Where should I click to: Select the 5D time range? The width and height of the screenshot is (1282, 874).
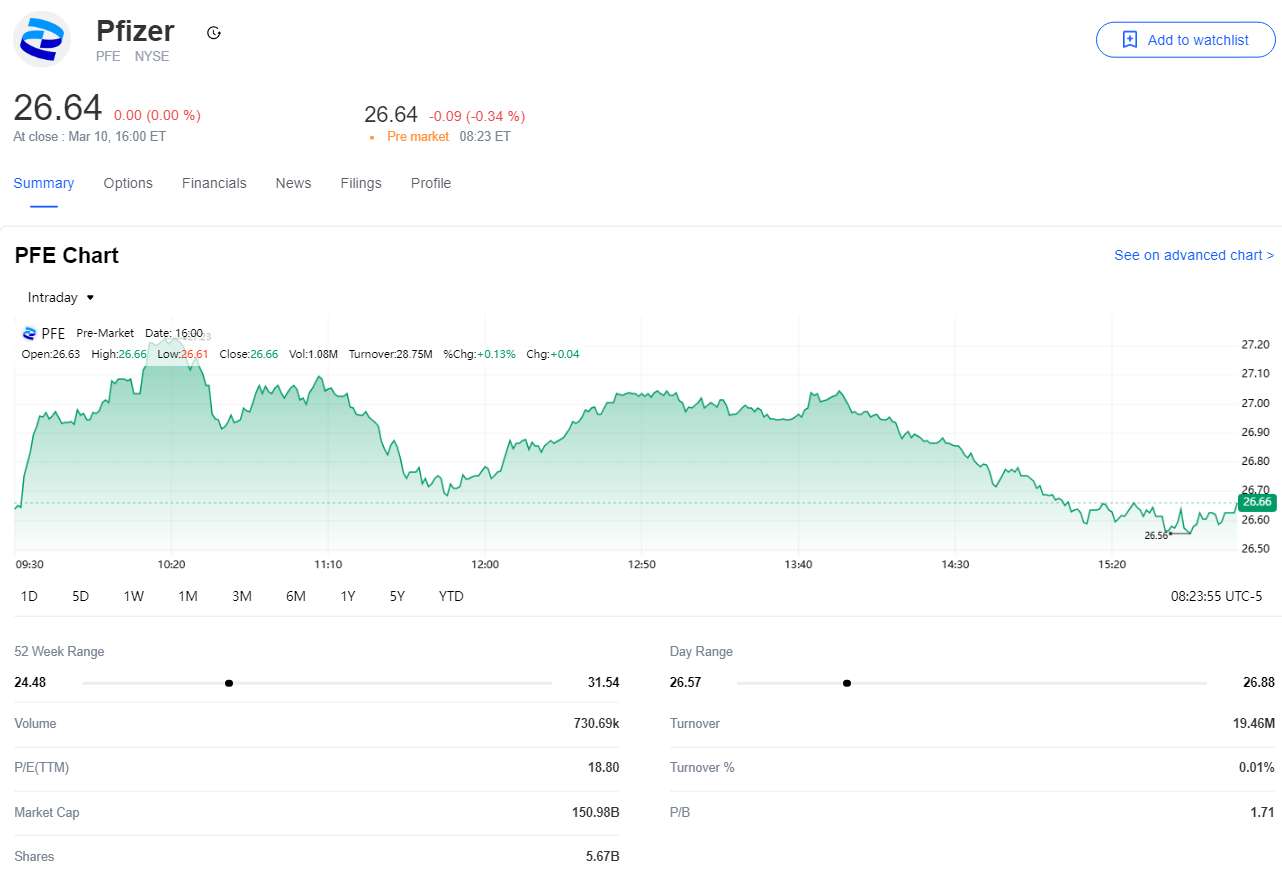[x=81, y=596]
